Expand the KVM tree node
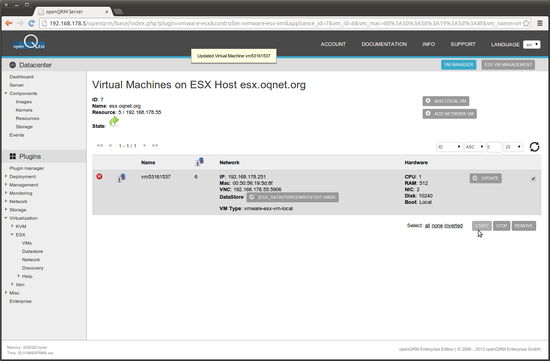This screenshot has height=361, width=550. pyautogui.click(x=12, y=226)
